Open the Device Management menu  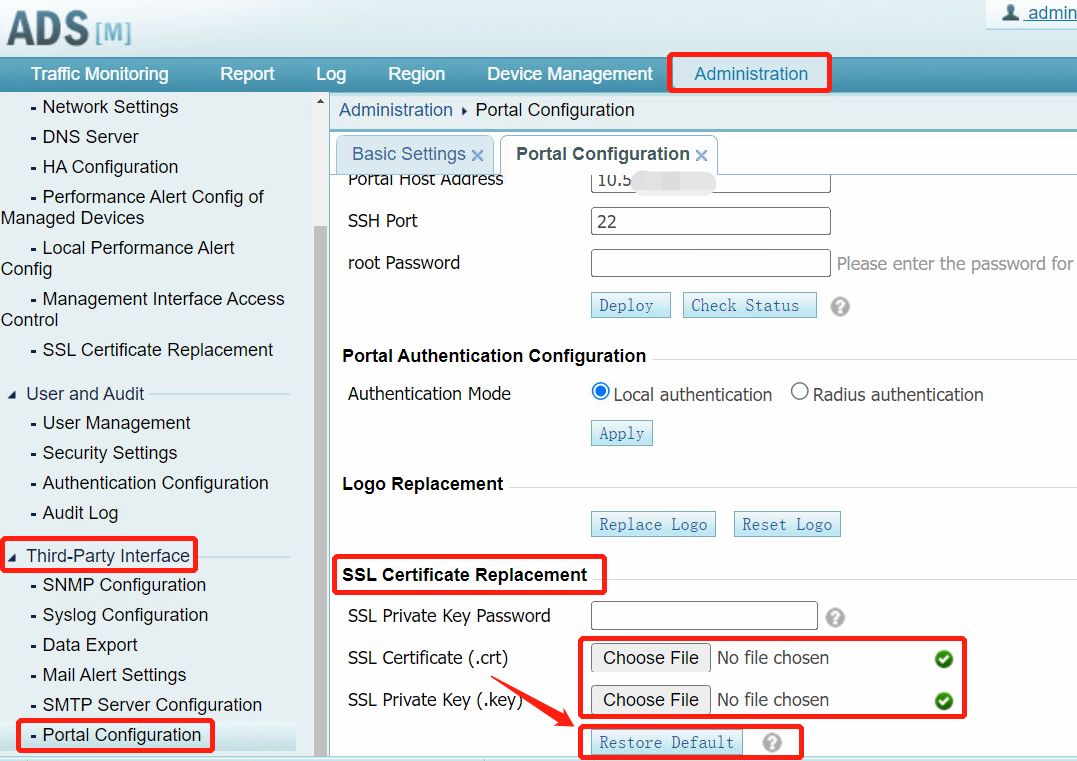(569, 74)
